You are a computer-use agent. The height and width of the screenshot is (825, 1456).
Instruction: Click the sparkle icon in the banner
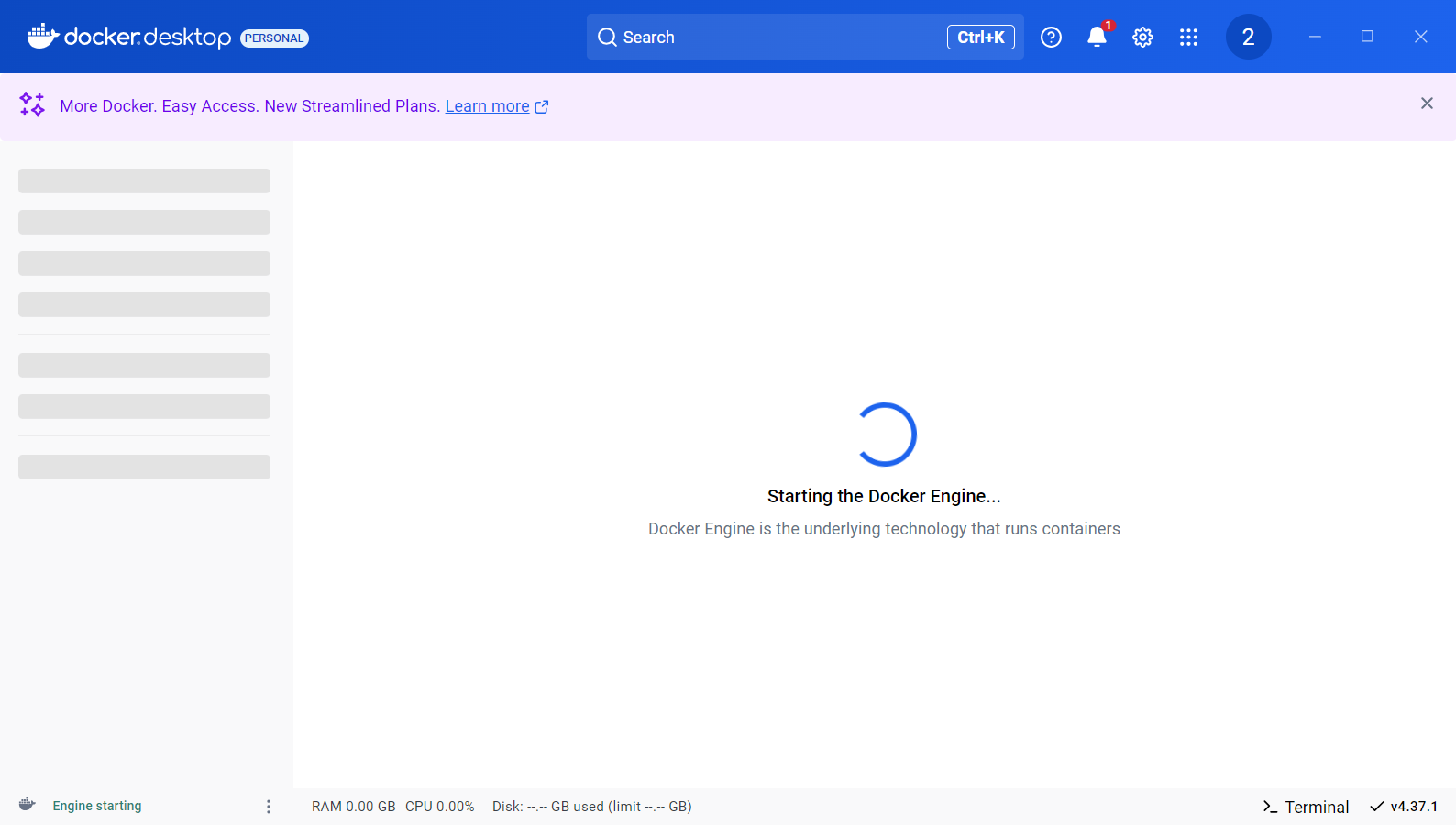tap(32, 104)
